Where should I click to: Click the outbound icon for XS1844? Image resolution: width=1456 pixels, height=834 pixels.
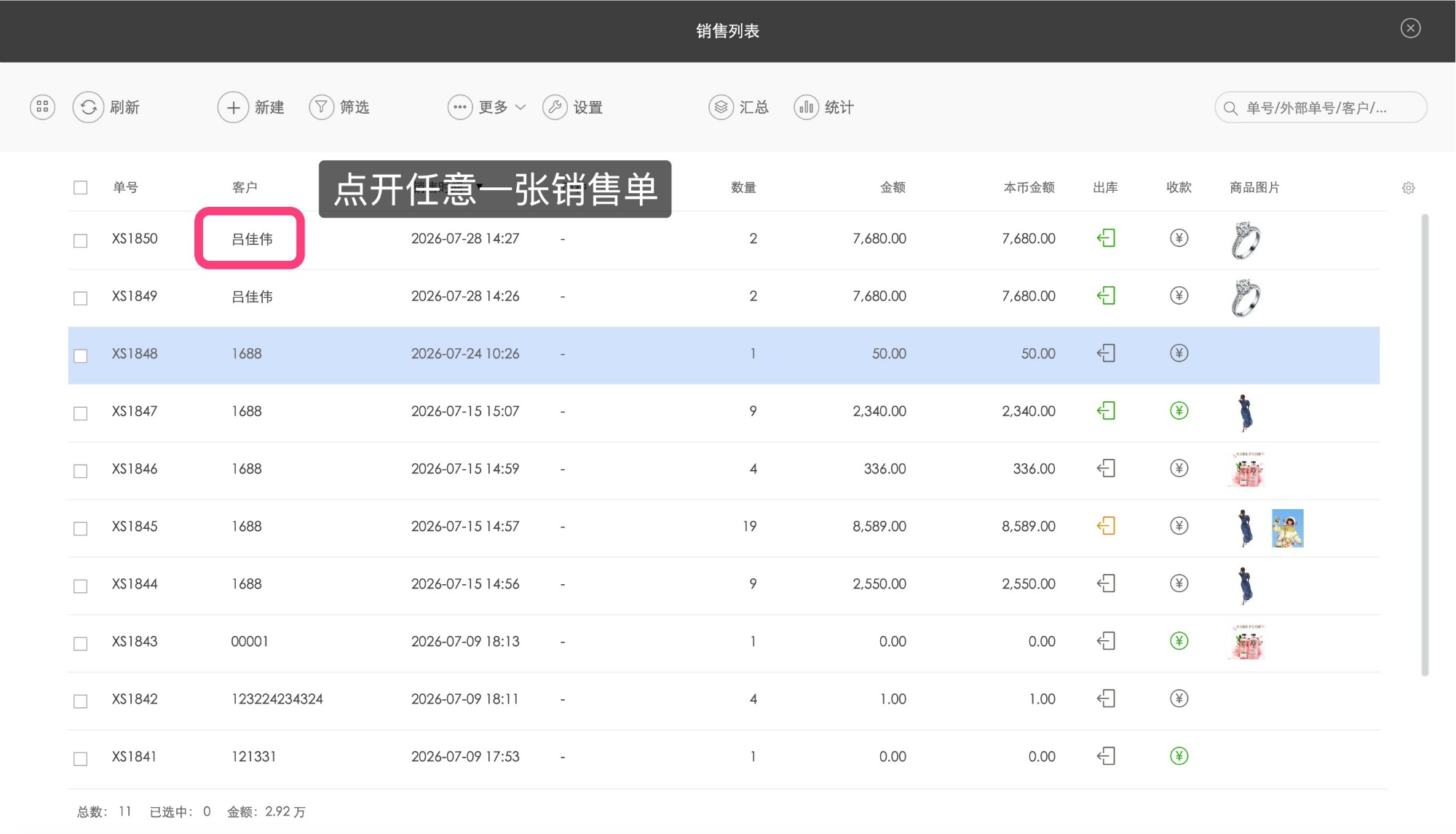(1106, 583)
